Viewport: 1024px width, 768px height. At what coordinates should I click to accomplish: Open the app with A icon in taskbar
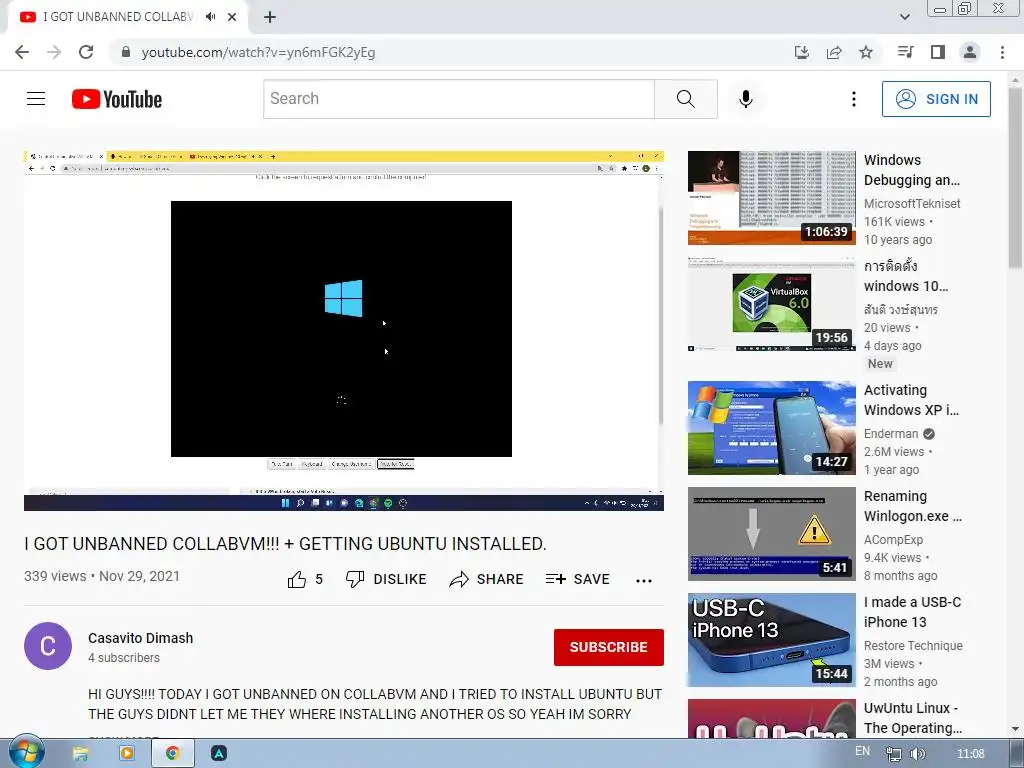coord(219,754)
